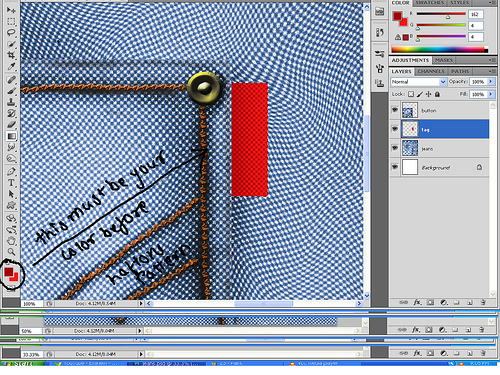Select the Custom Shape tool
The width and height of the screenshot is (500, 375).
[11, 205]
